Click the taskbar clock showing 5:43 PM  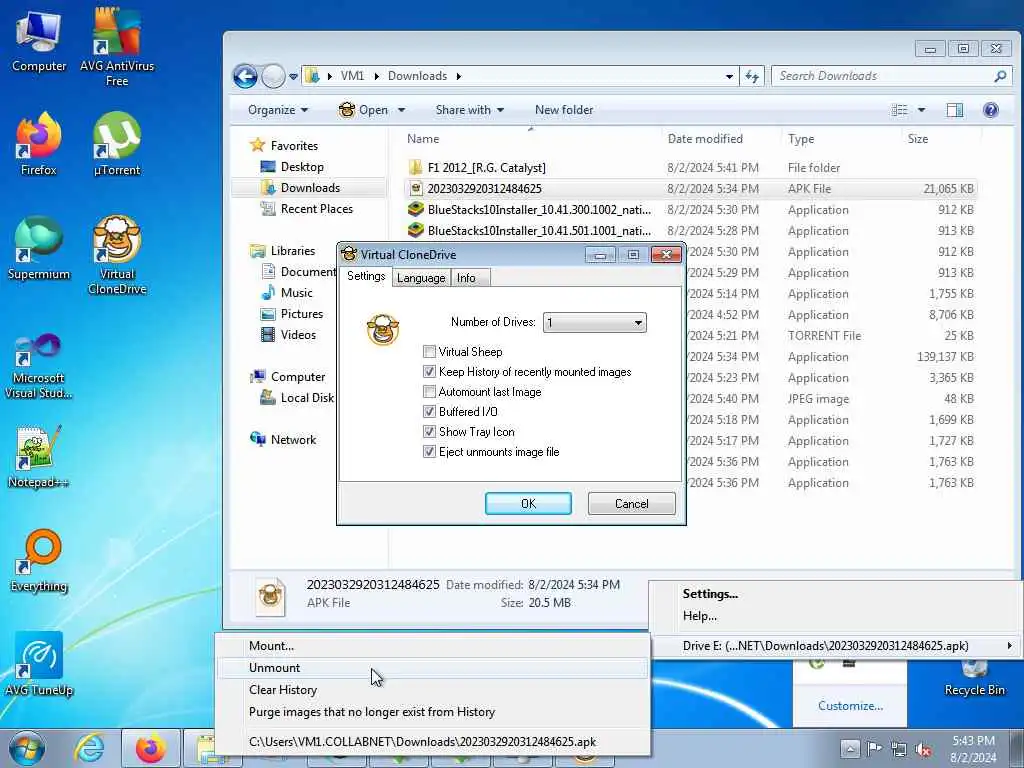[x=973, y=749]
